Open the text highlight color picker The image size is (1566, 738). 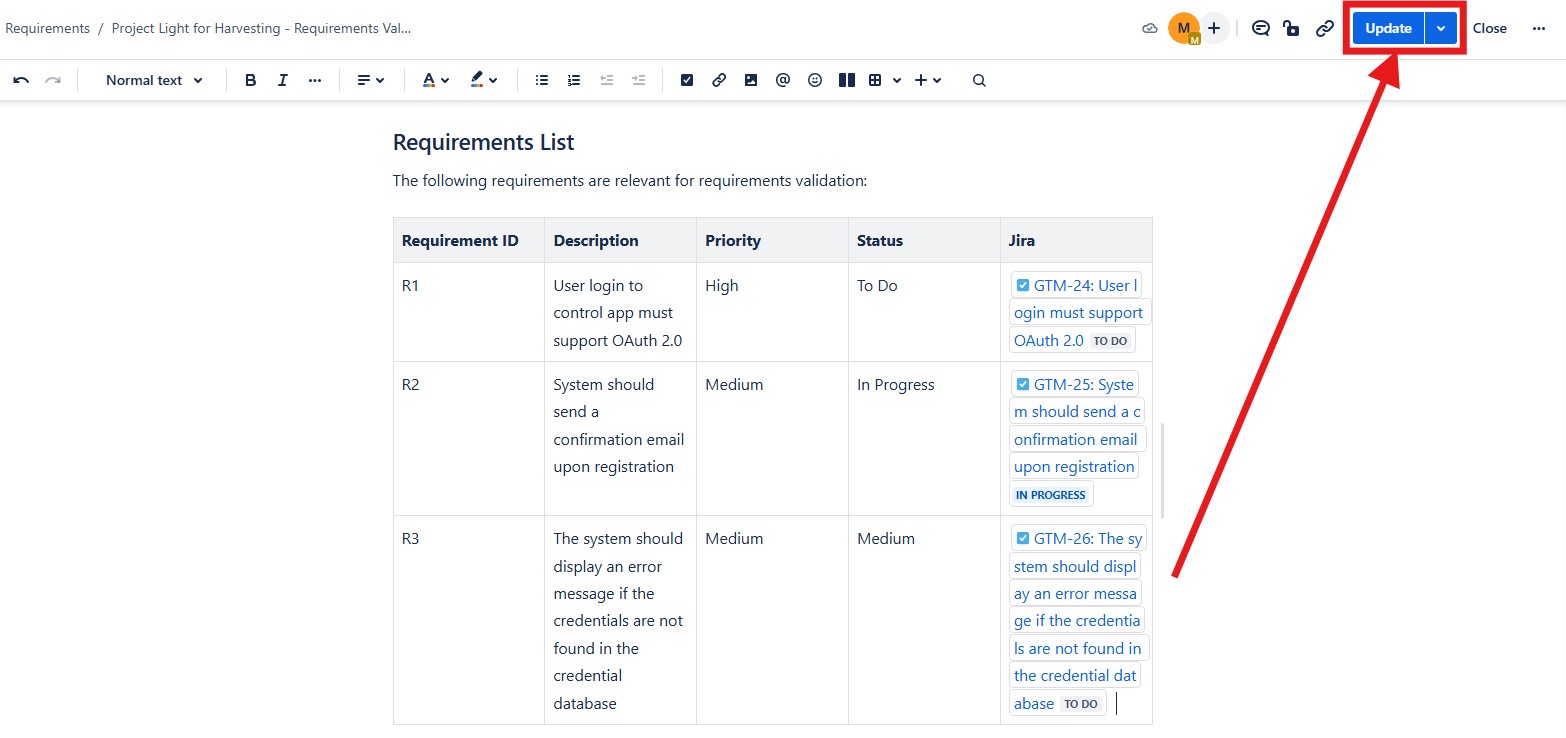(479, 80)
